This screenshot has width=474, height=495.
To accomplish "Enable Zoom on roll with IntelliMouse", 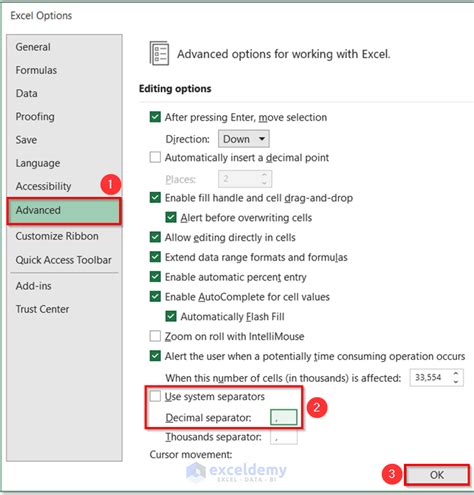I will pyautogui.click(x=155, y=336).
